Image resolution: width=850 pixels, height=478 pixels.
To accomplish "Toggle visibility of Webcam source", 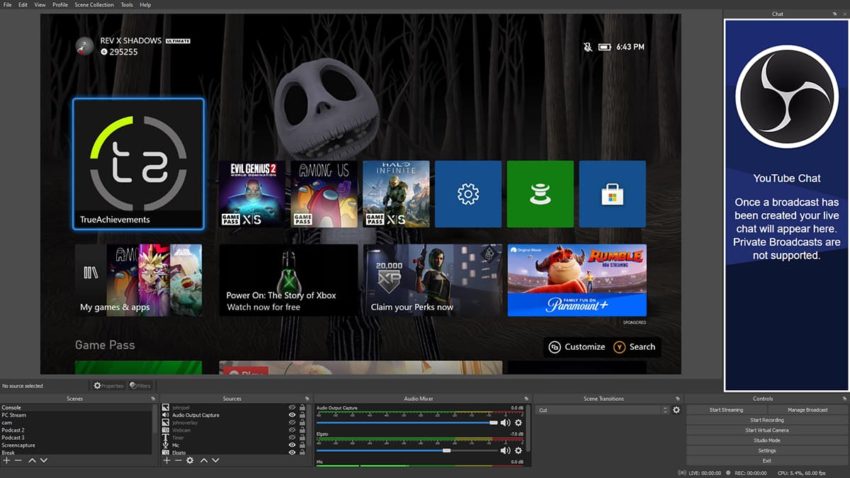I will [292, 430].
